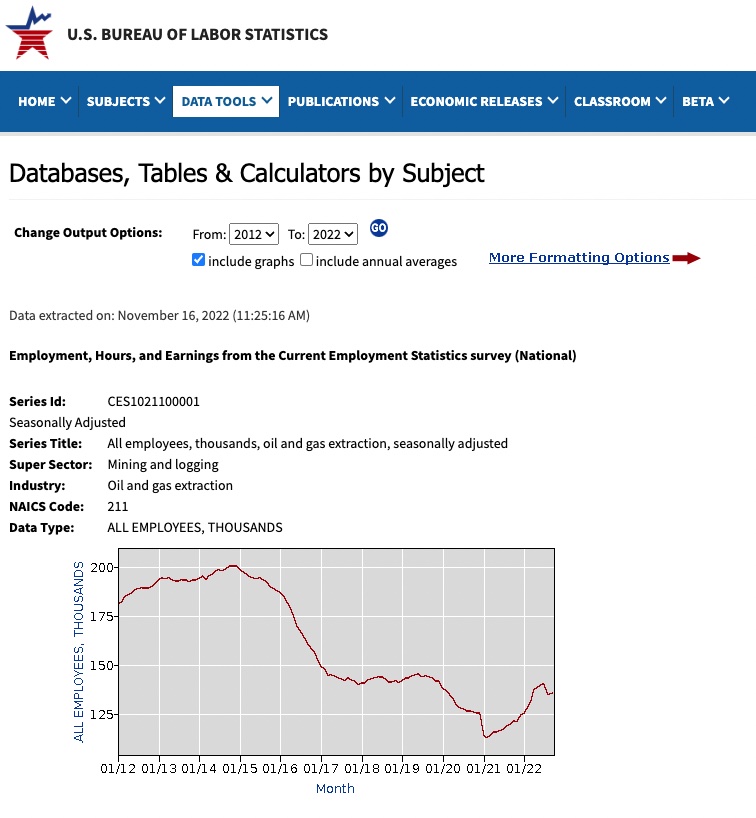Expand the BETA menu chevron
The height and width of the screenshot is (818, 756).
point(723,101)
